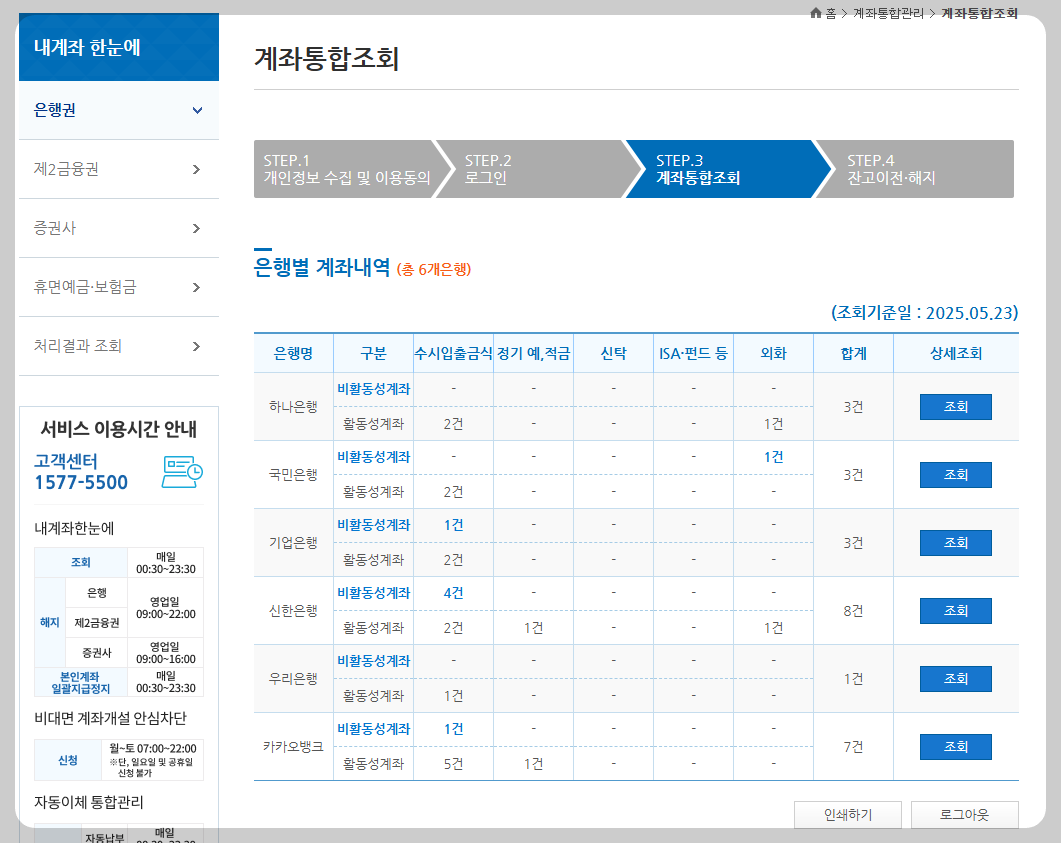Click 조회 button for 기업은행

955,543
